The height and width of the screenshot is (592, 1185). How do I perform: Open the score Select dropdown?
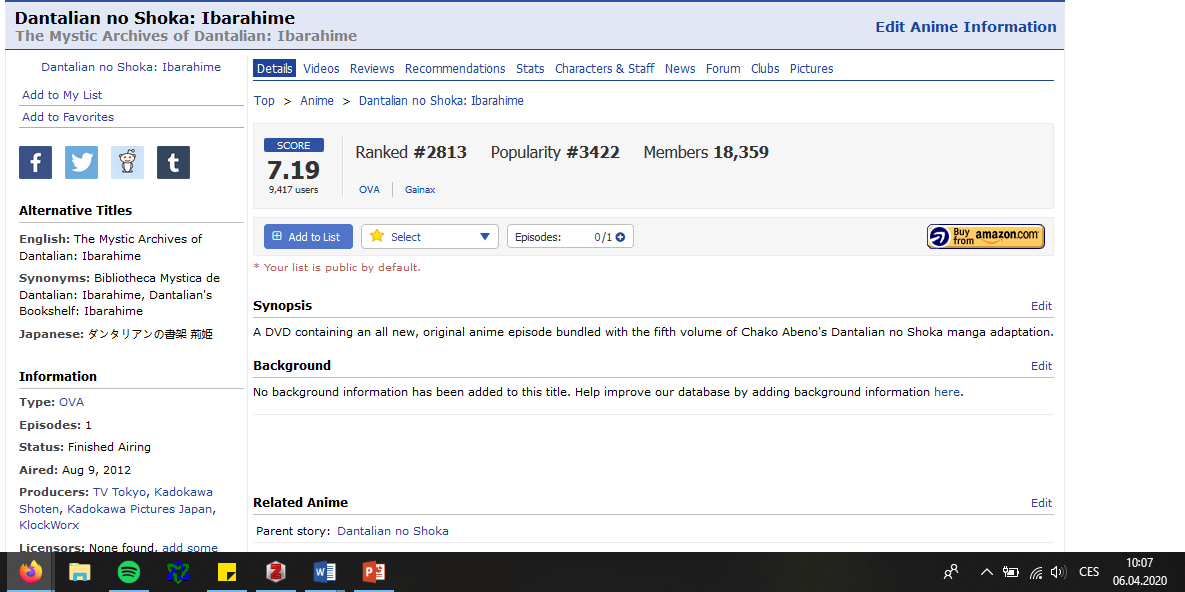coord(430,237)
